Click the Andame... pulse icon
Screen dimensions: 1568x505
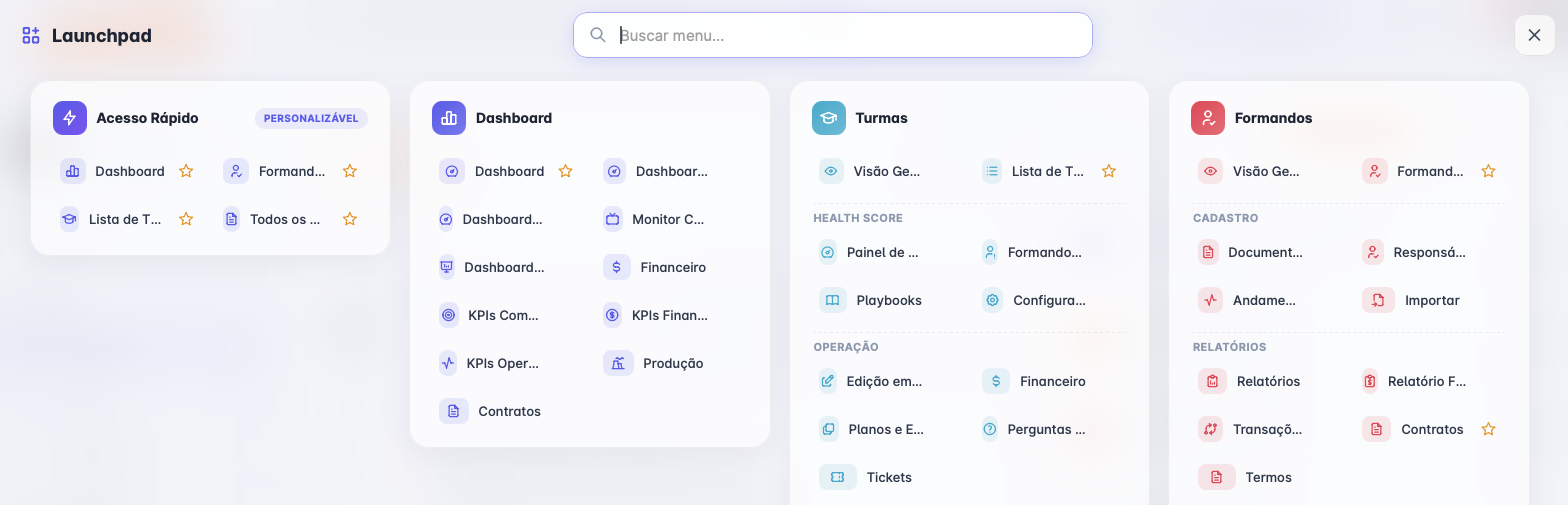coord(1211,300)
